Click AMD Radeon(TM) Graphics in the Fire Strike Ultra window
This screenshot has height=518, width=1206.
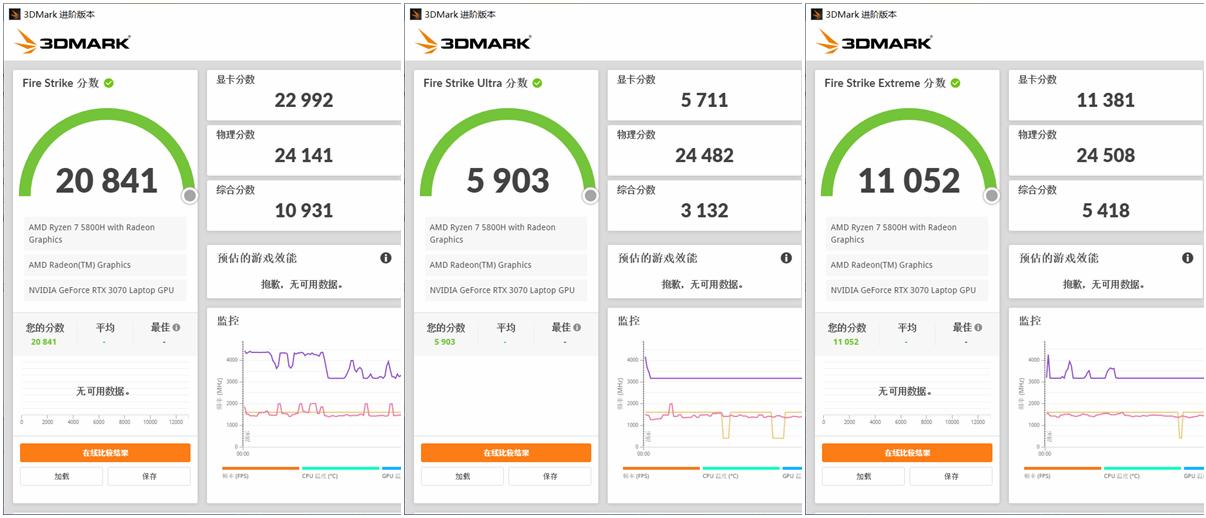pyautogui.click(x=506, y=265)
